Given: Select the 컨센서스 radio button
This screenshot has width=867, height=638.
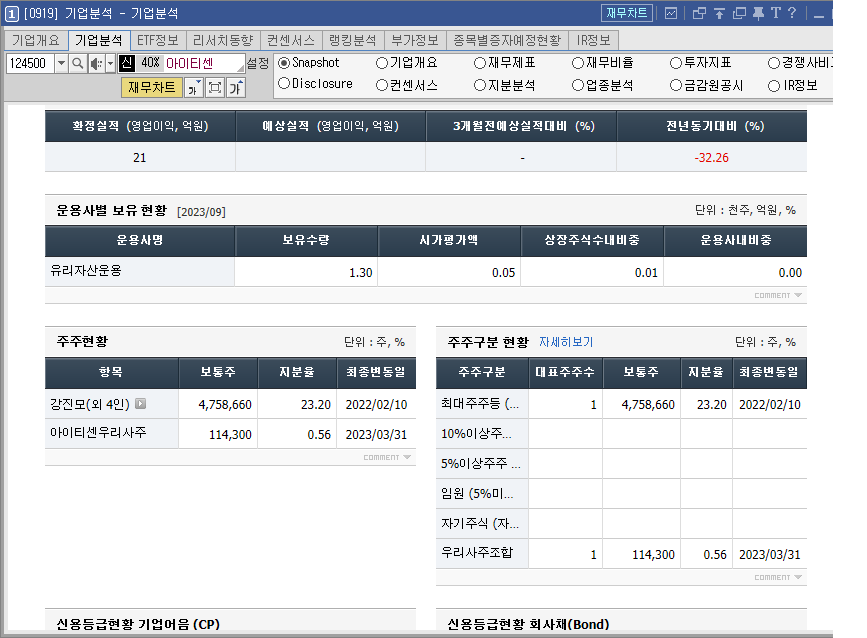Looking at the screenshot, I should coord(382,85).
